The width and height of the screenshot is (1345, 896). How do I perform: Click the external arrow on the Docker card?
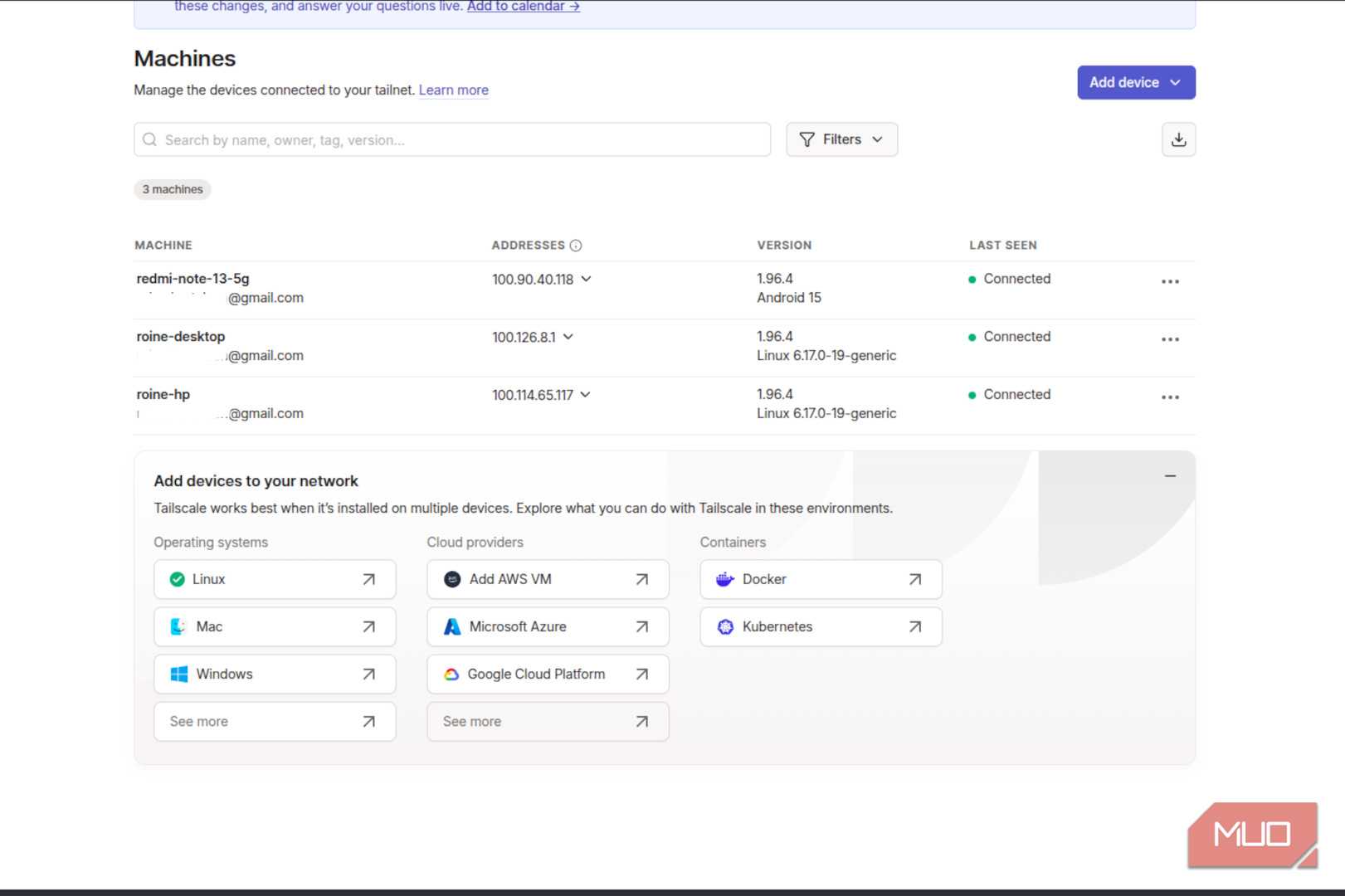[915, 579]
